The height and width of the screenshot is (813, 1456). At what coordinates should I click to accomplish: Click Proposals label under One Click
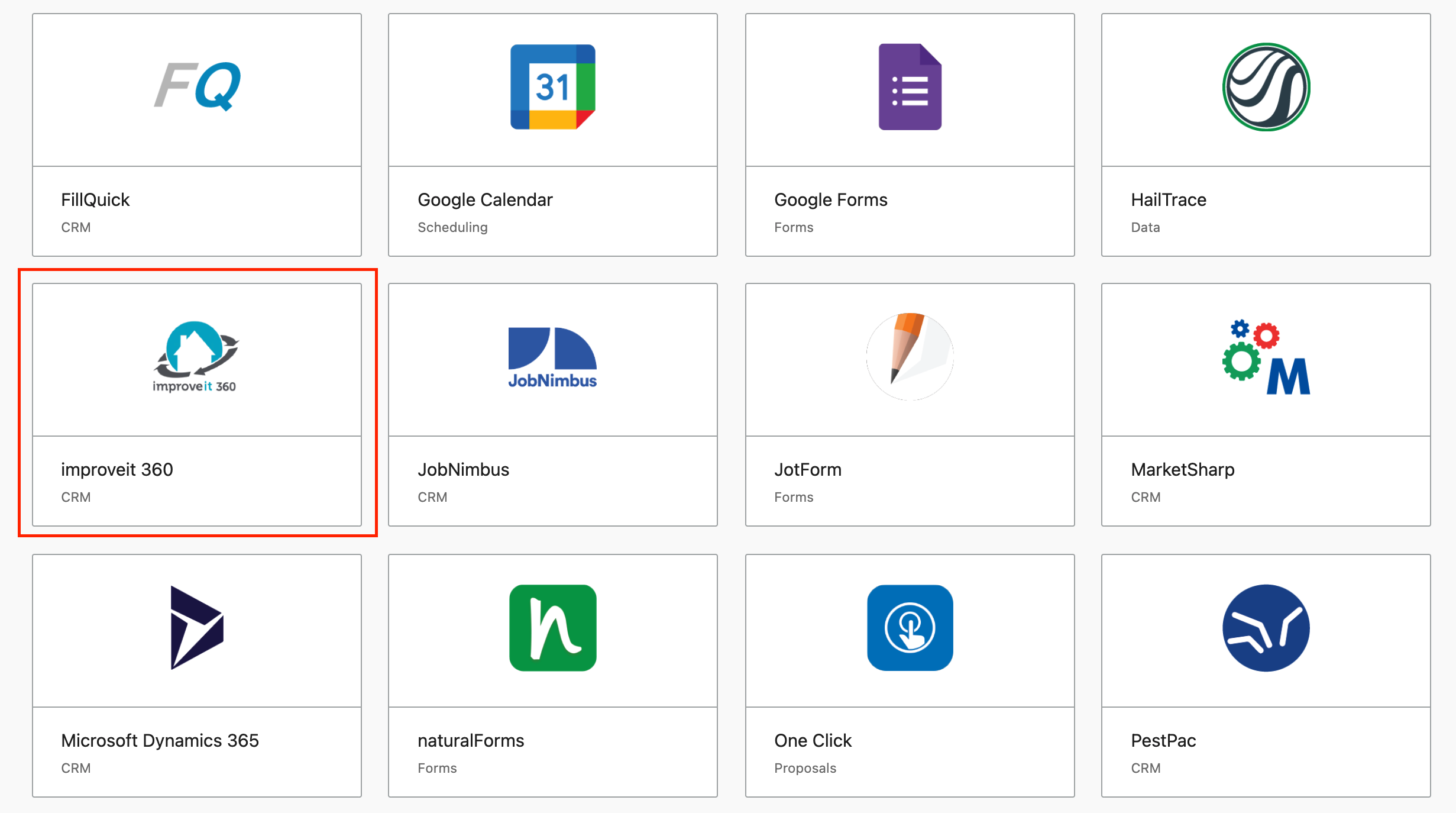tap(805, 768)
